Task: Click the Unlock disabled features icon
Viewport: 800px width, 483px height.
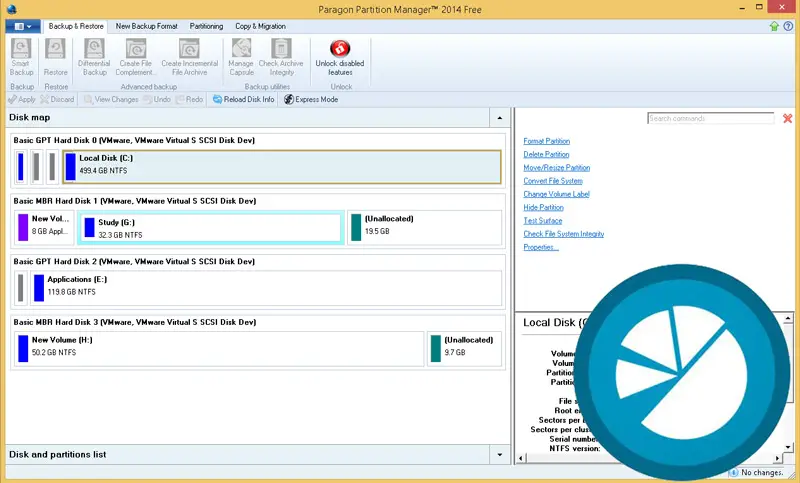Action: 340,50
